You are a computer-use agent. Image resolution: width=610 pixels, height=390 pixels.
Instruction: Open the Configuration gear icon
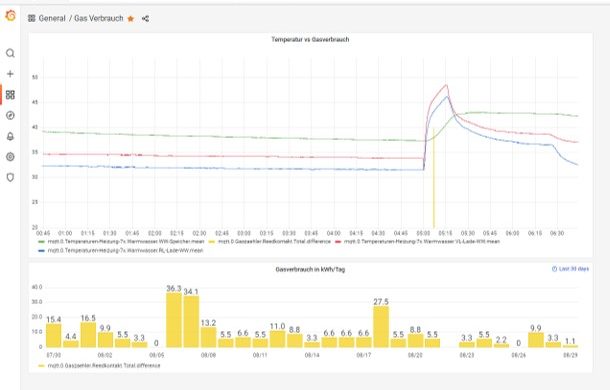pyautogui.click(x=11, y=157)
